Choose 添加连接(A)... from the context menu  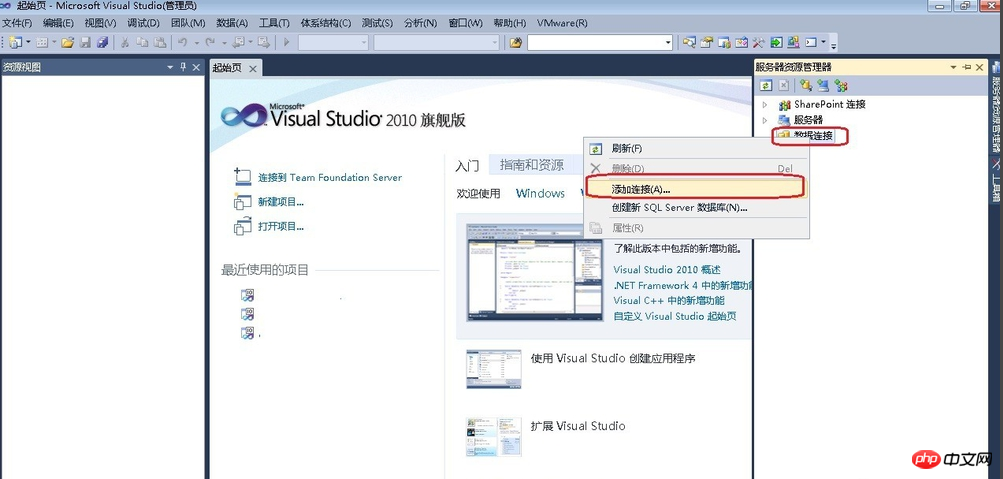click(x=641, y=189)
